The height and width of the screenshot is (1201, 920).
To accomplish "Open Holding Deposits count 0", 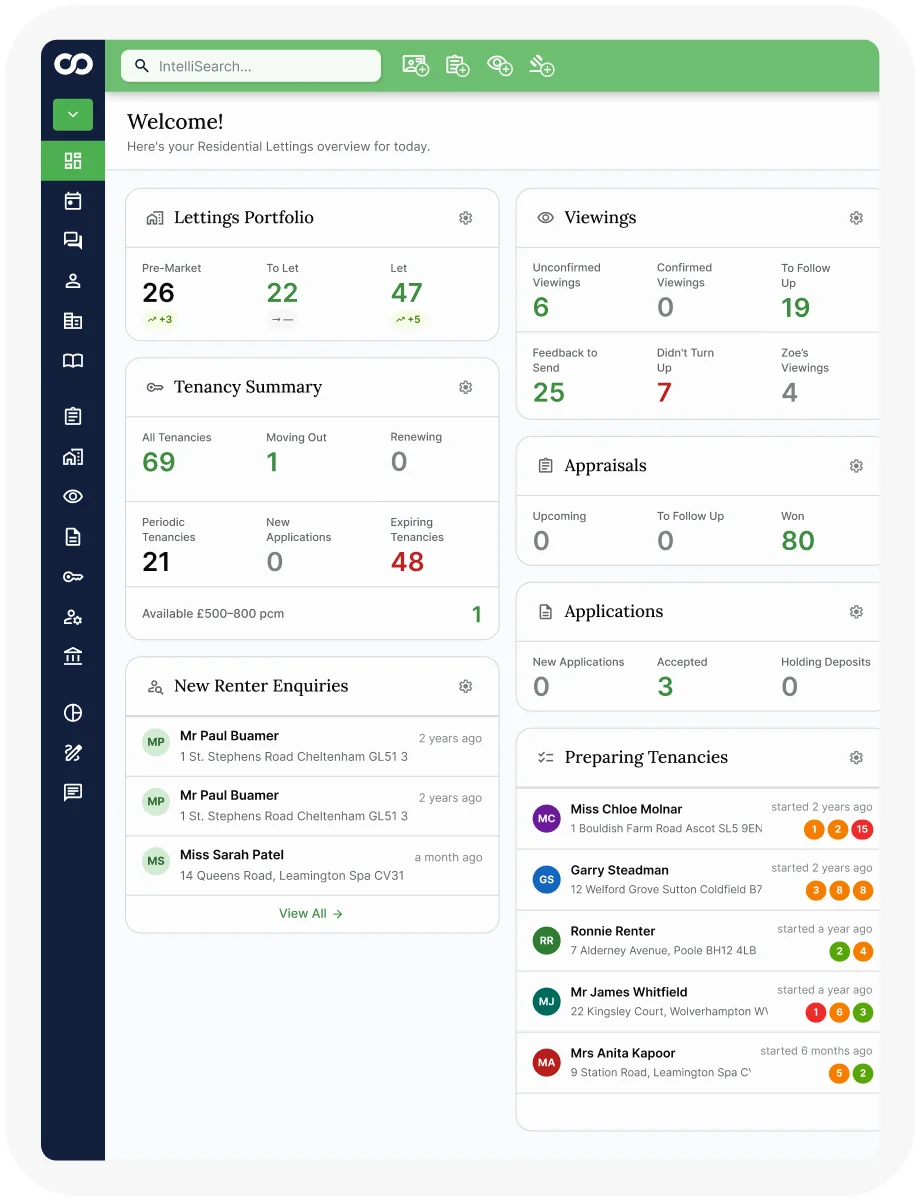I will [x=790, y=687].
